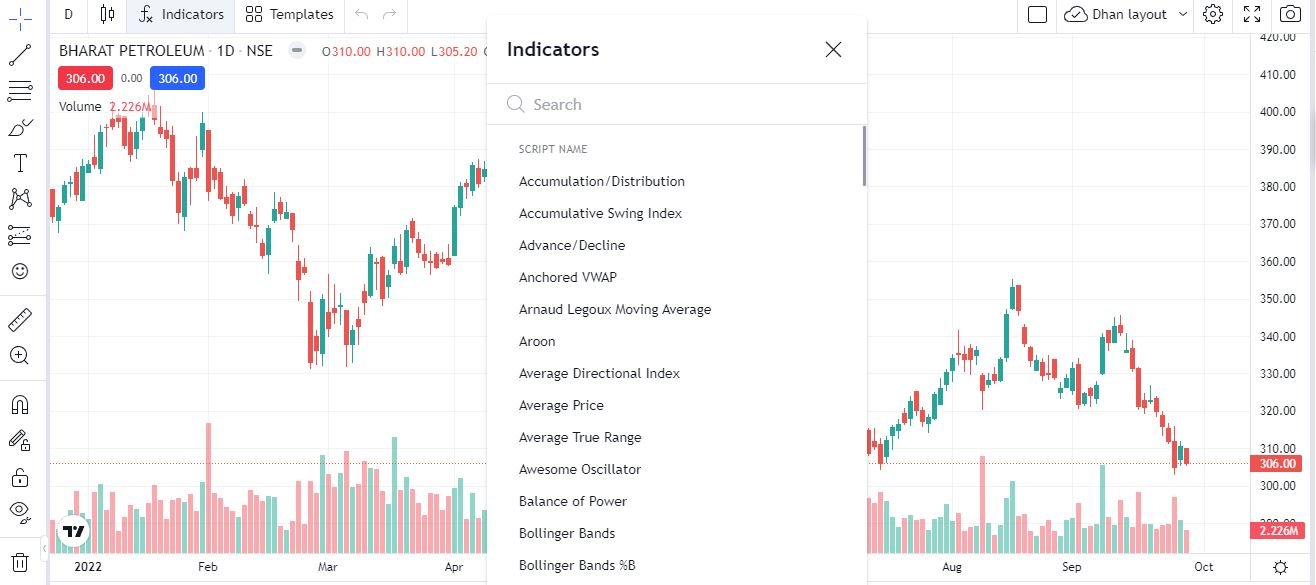The width and height of the screenshot is (1316, 585).
Task: Open the candle chart style selector
Action: (x=107, y=14)
